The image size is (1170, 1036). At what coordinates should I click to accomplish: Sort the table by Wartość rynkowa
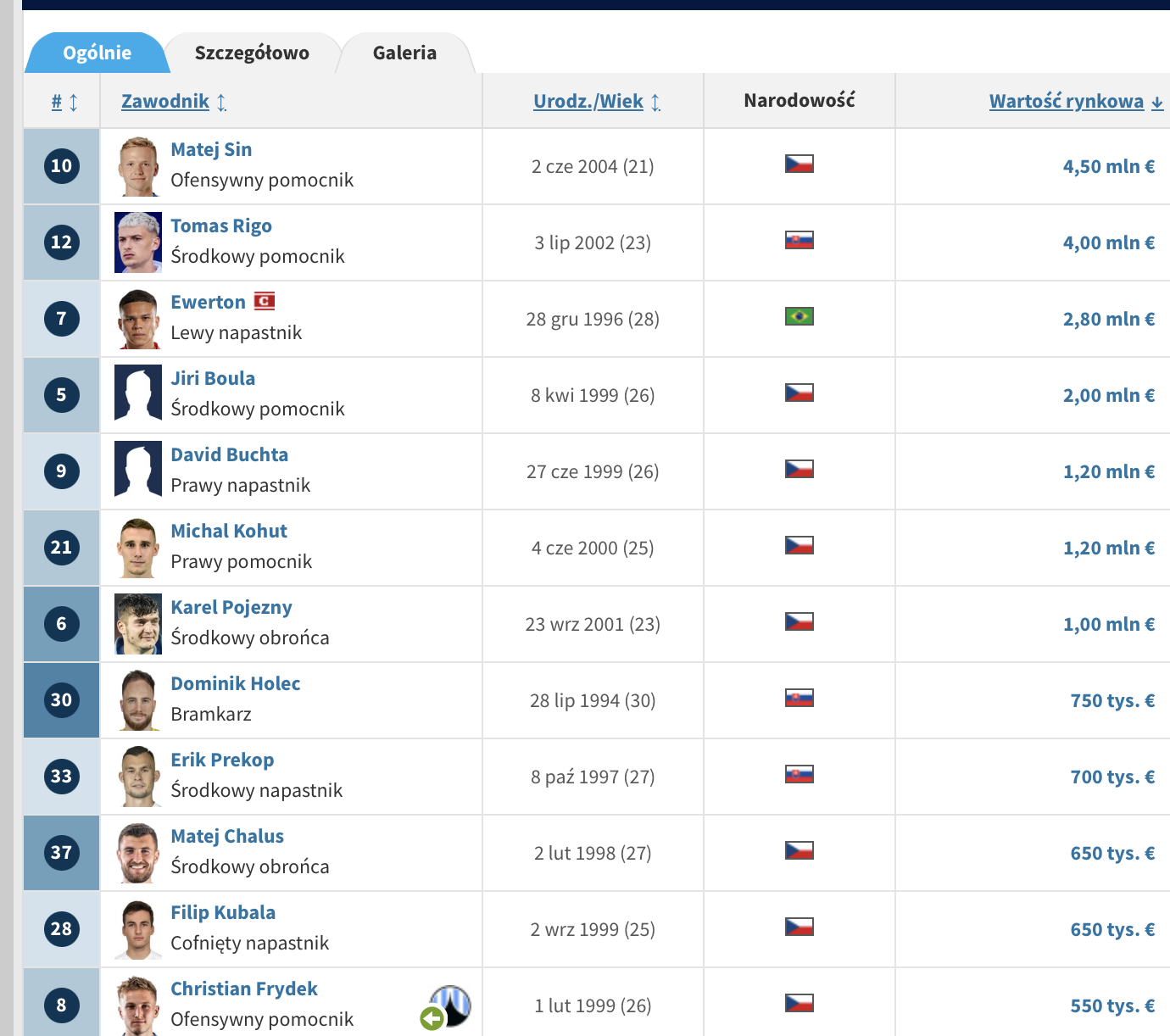point(1066,102)
